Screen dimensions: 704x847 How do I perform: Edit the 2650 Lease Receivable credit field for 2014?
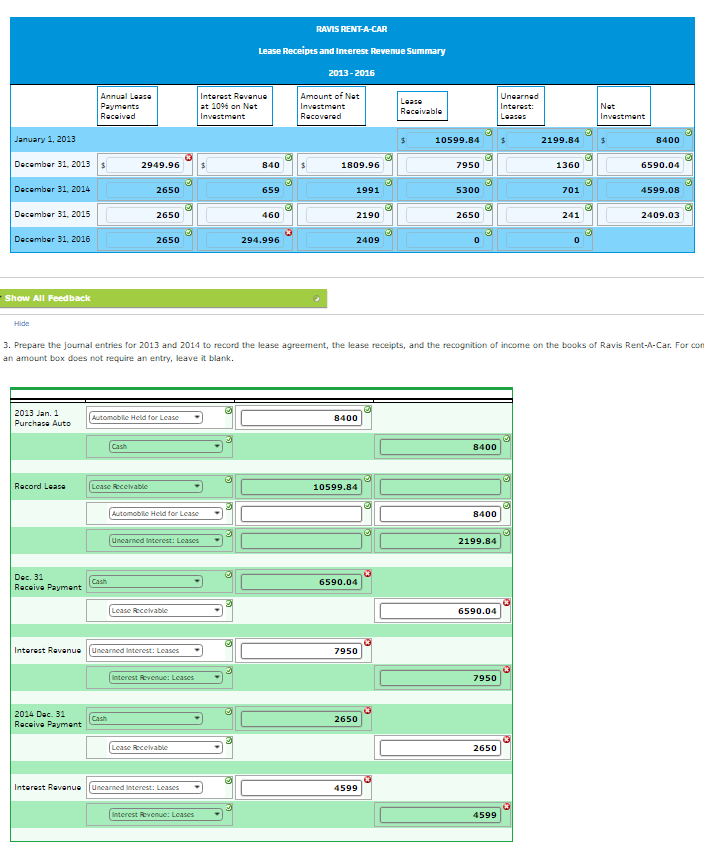click(x=440, y=748)
